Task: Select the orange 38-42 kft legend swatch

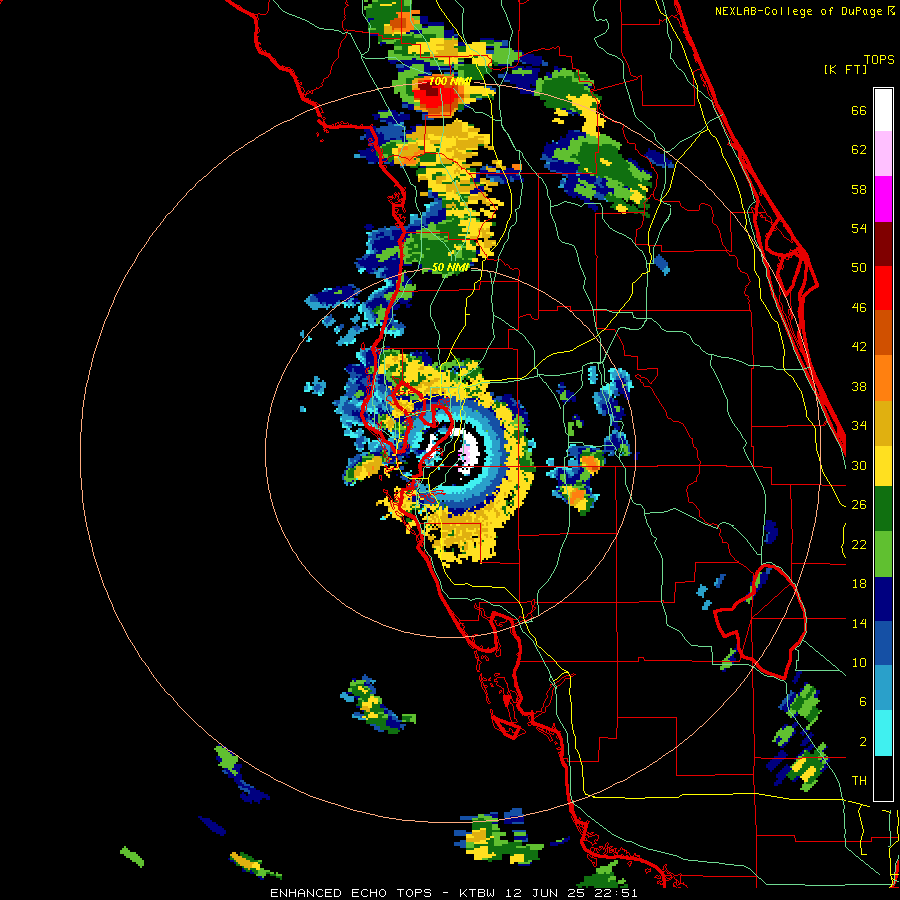Action: [x=883, y=378]
